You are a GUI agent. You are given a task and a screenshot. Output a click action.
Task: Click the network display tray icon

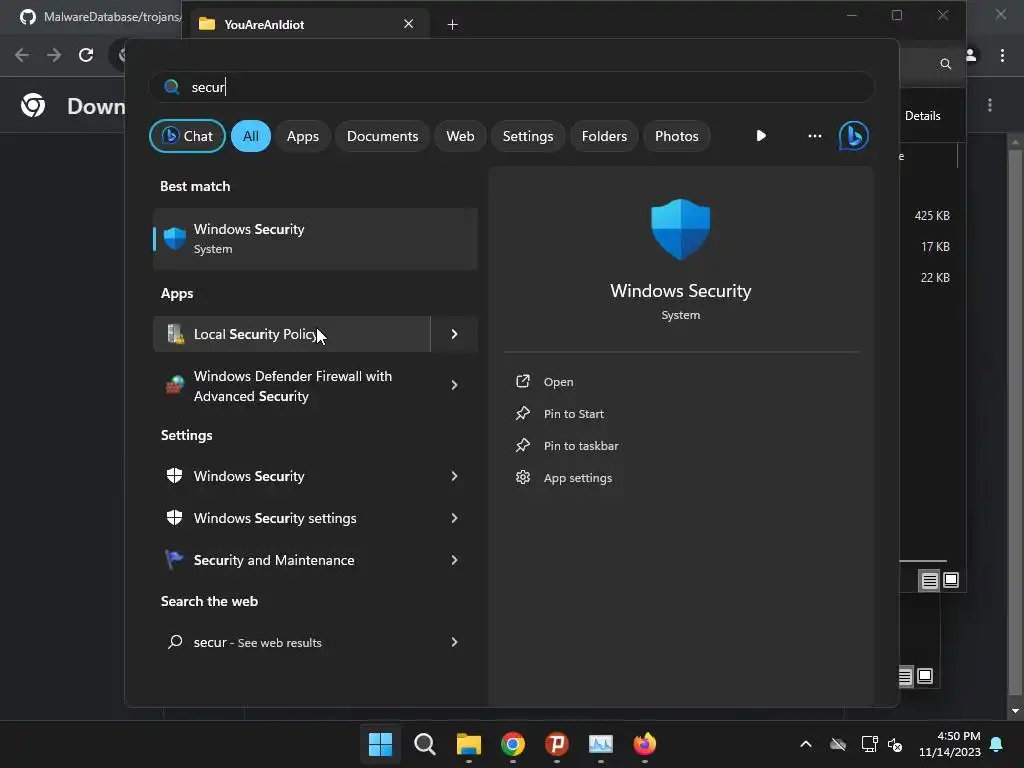coord(869,744)
